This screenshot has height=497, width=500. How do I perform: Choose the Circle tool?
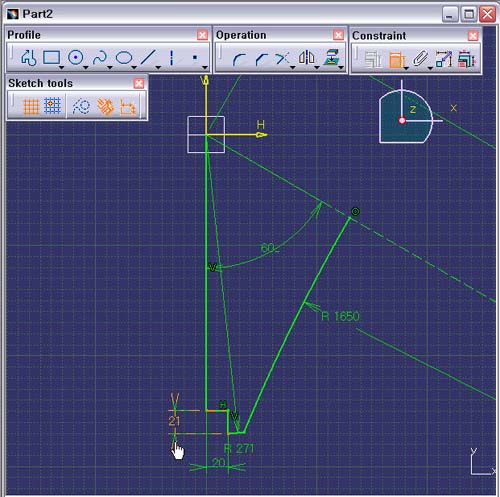coord(76,57)
